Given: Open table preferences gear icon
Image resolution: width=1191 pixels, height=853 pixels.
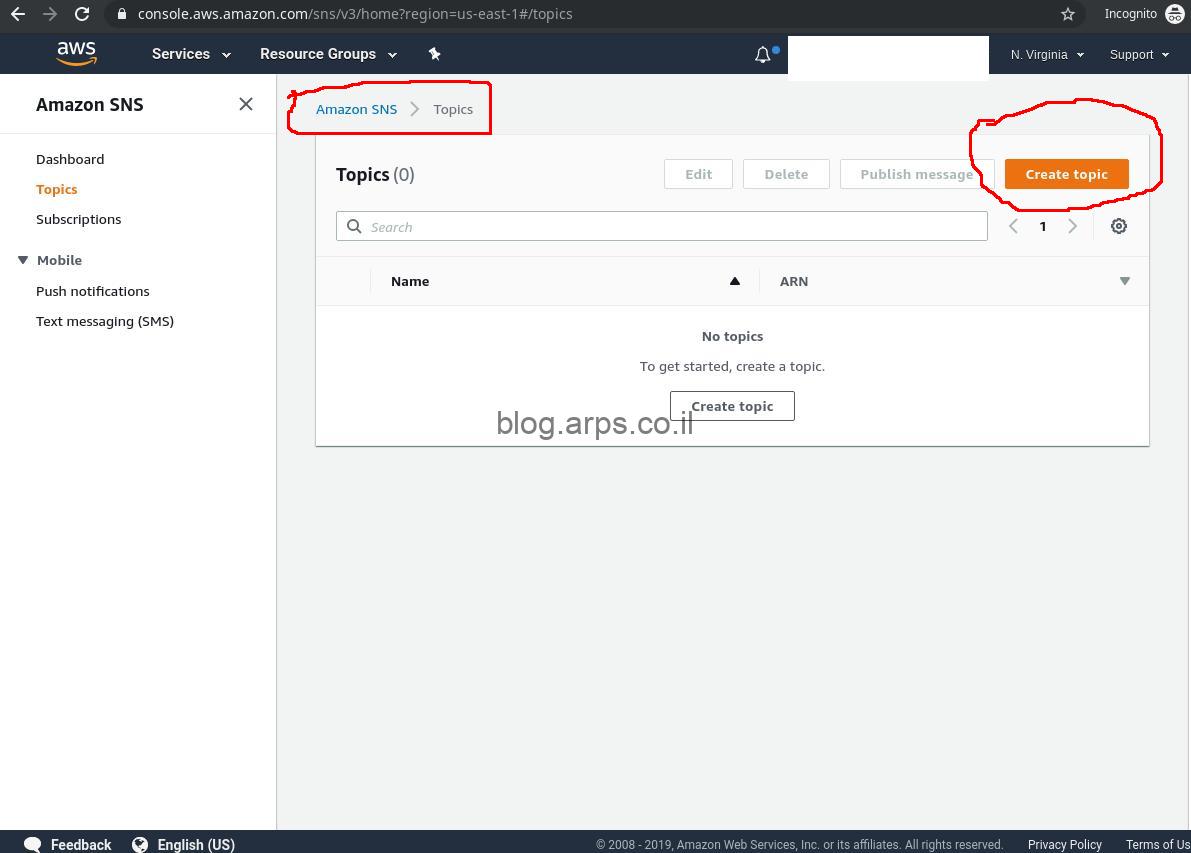Looking at the screenshot, I should point(1118,226).
